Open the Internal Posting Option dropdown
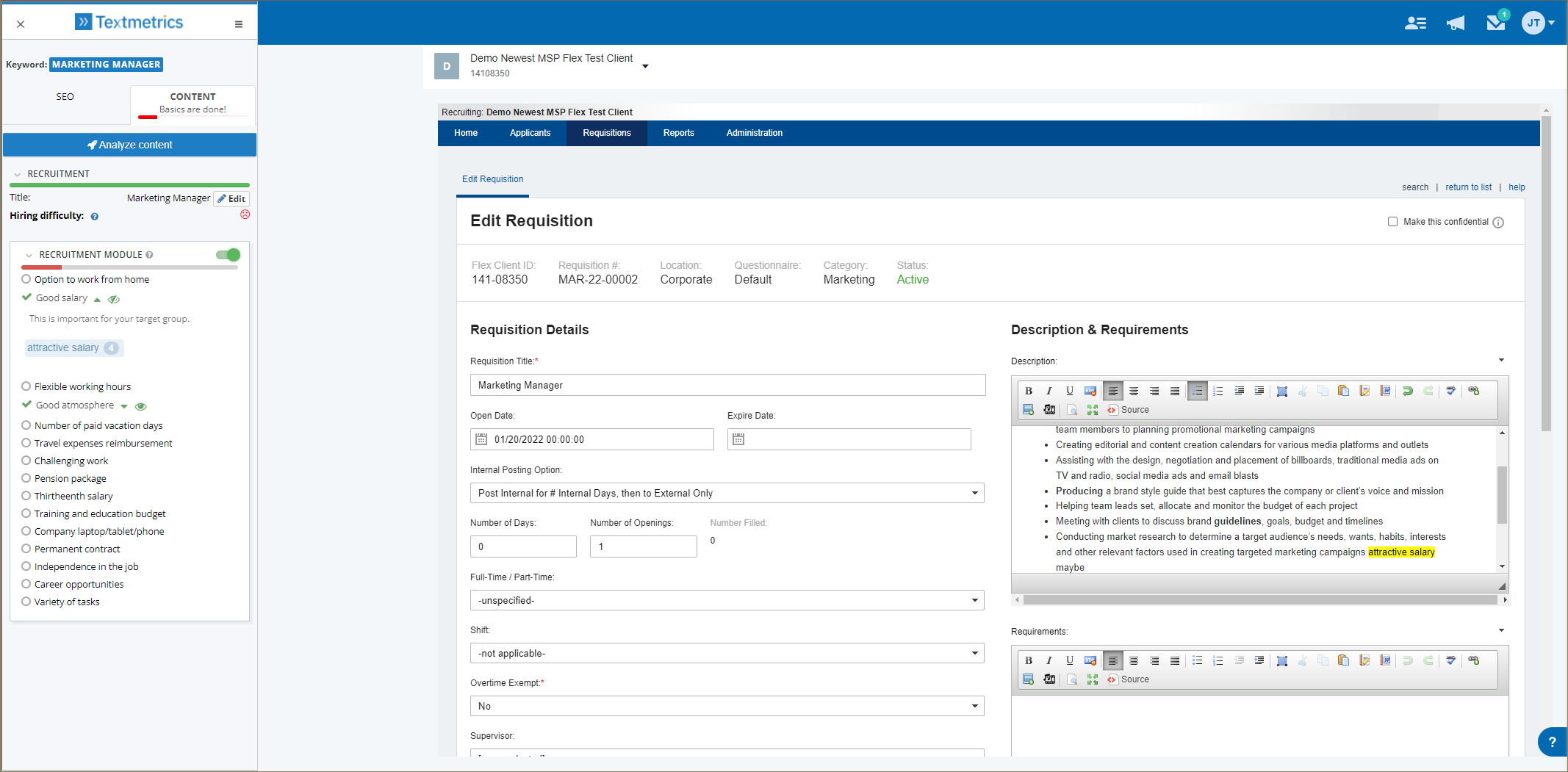Viewport: 1568px width, 772px height. click(727, 493)
